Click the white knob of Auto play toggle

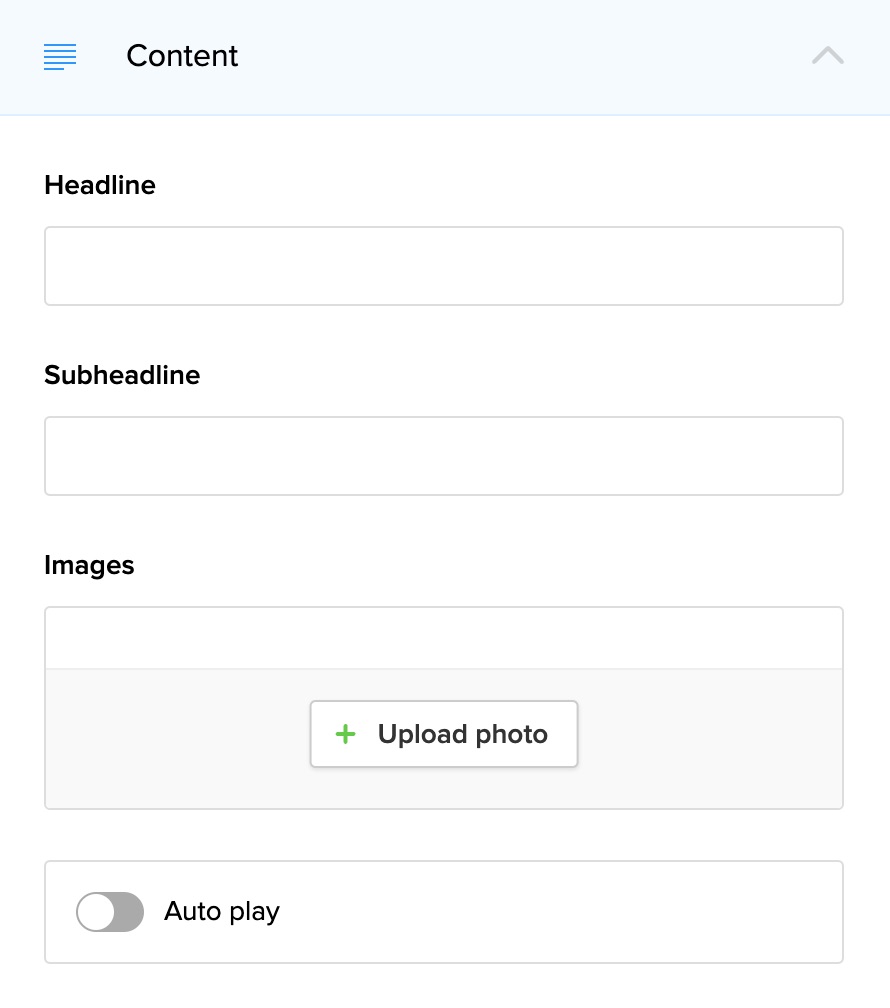click(96, 912)
